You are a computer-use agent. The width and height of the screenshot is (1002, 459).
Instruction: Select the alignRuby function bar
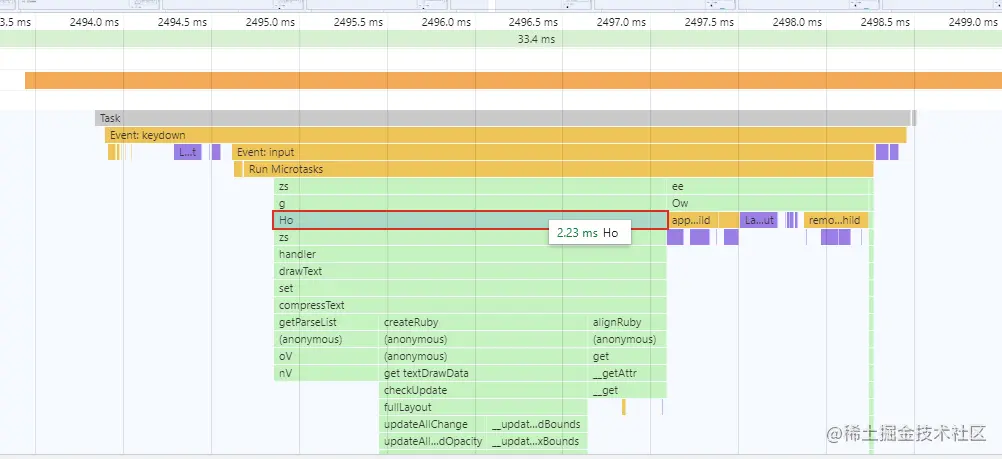point(628,322)
